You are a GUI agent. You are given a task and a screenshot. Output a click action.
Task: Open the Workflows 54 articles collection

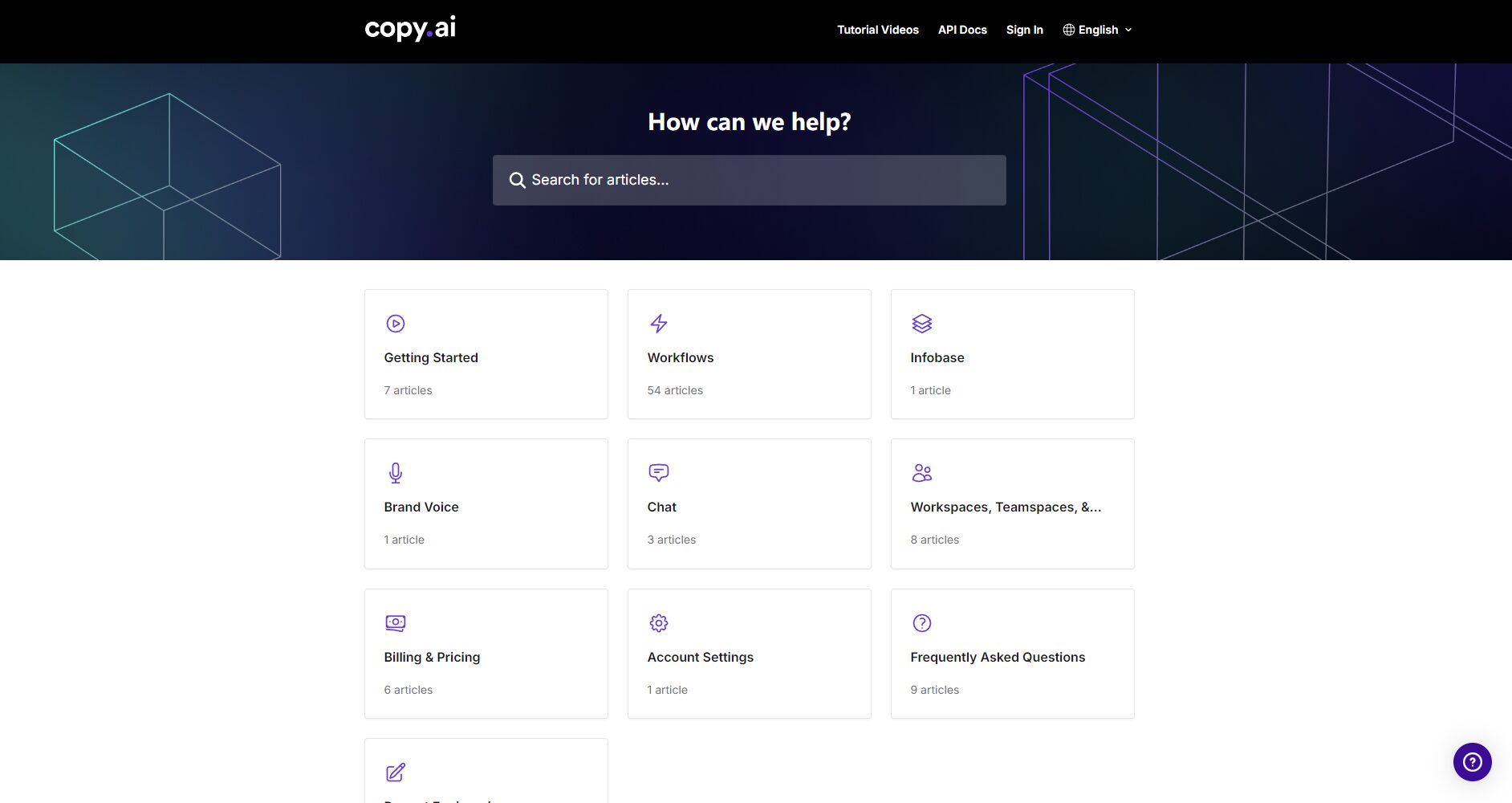coord(749,354)
